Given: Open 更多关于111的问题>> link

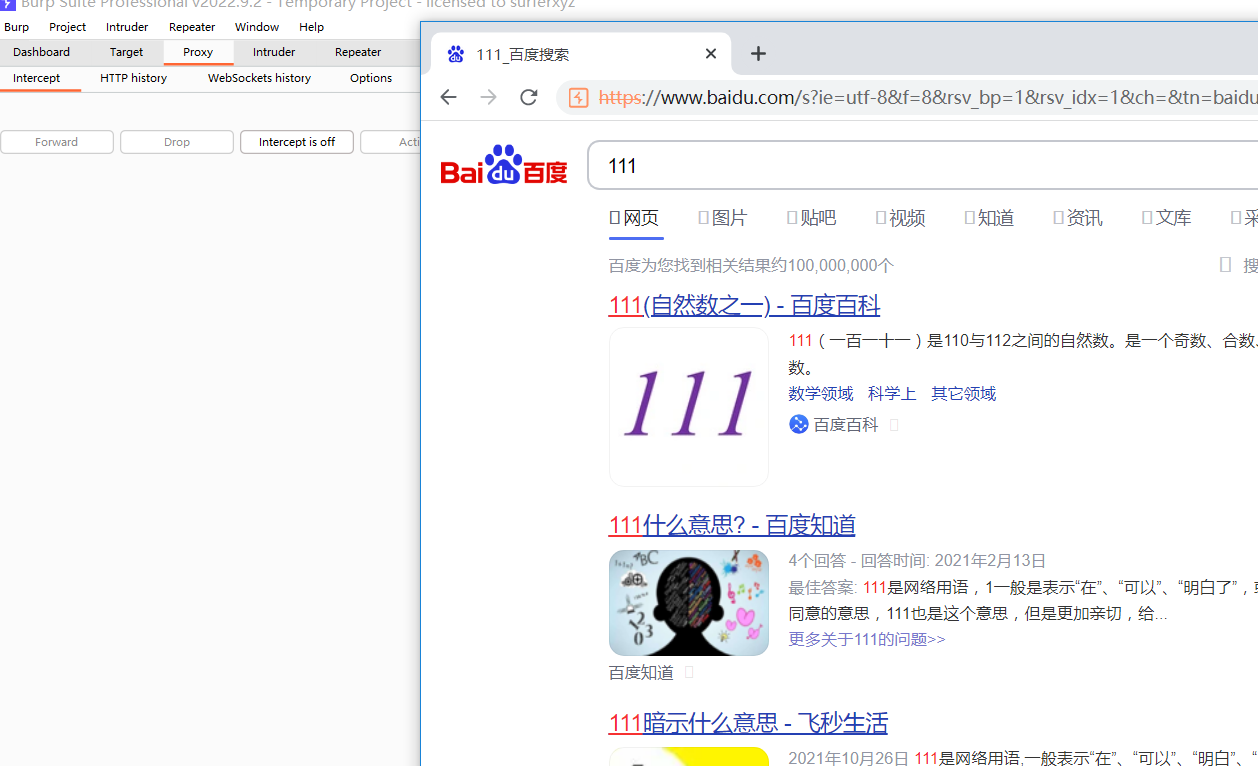Looking at the screenshot, I should click(866, 639).
